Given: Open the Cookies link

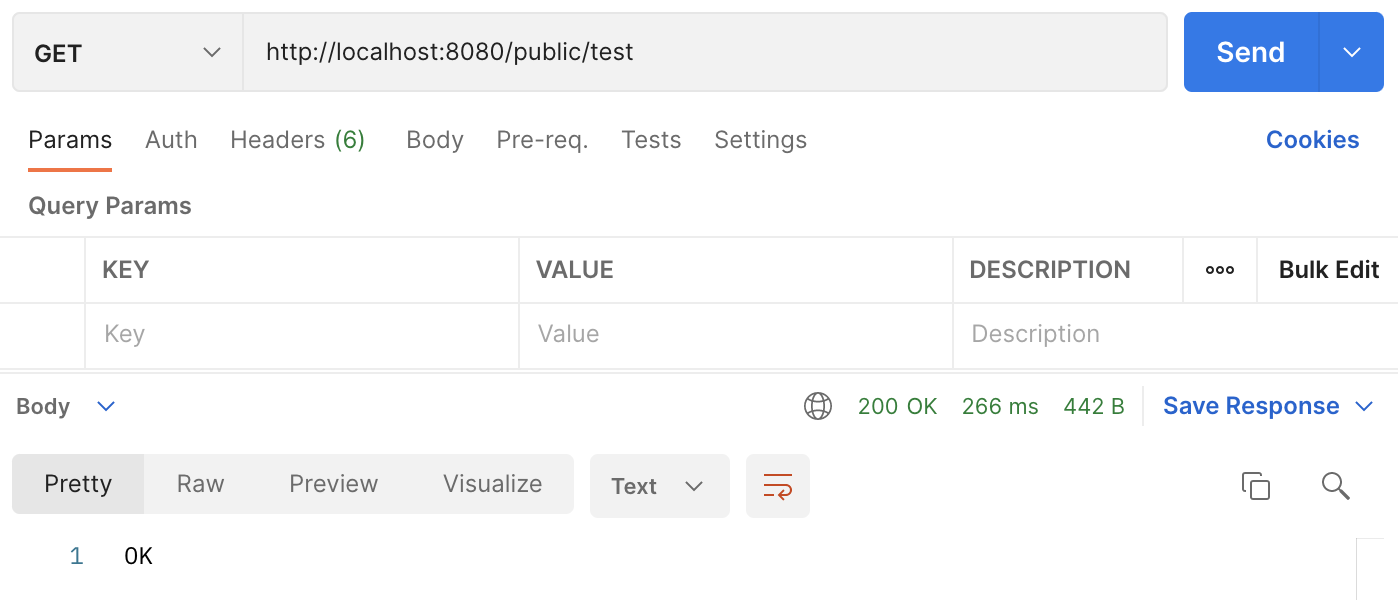Looking at the screenshot, I should tap(1312, 140).
